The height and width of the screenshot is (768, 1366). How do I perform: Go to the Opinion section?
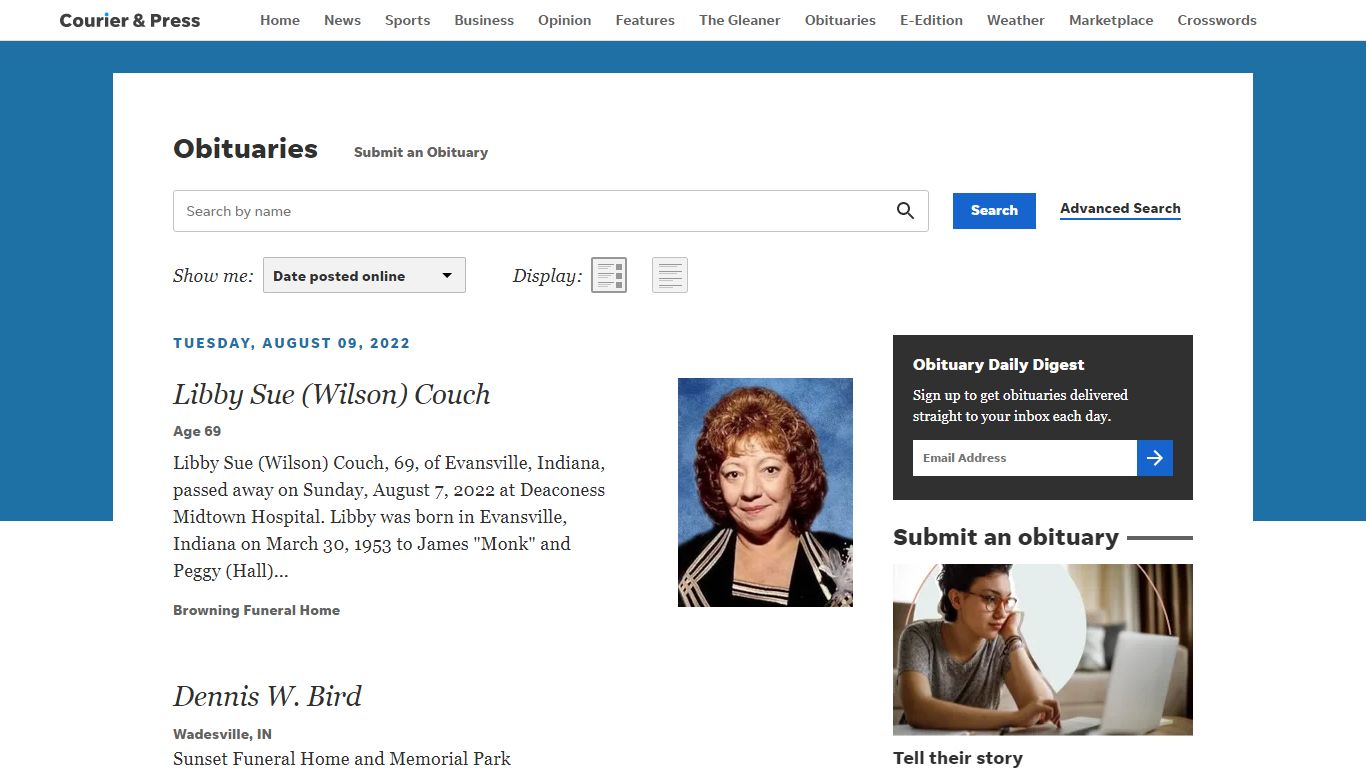(564, 20)
